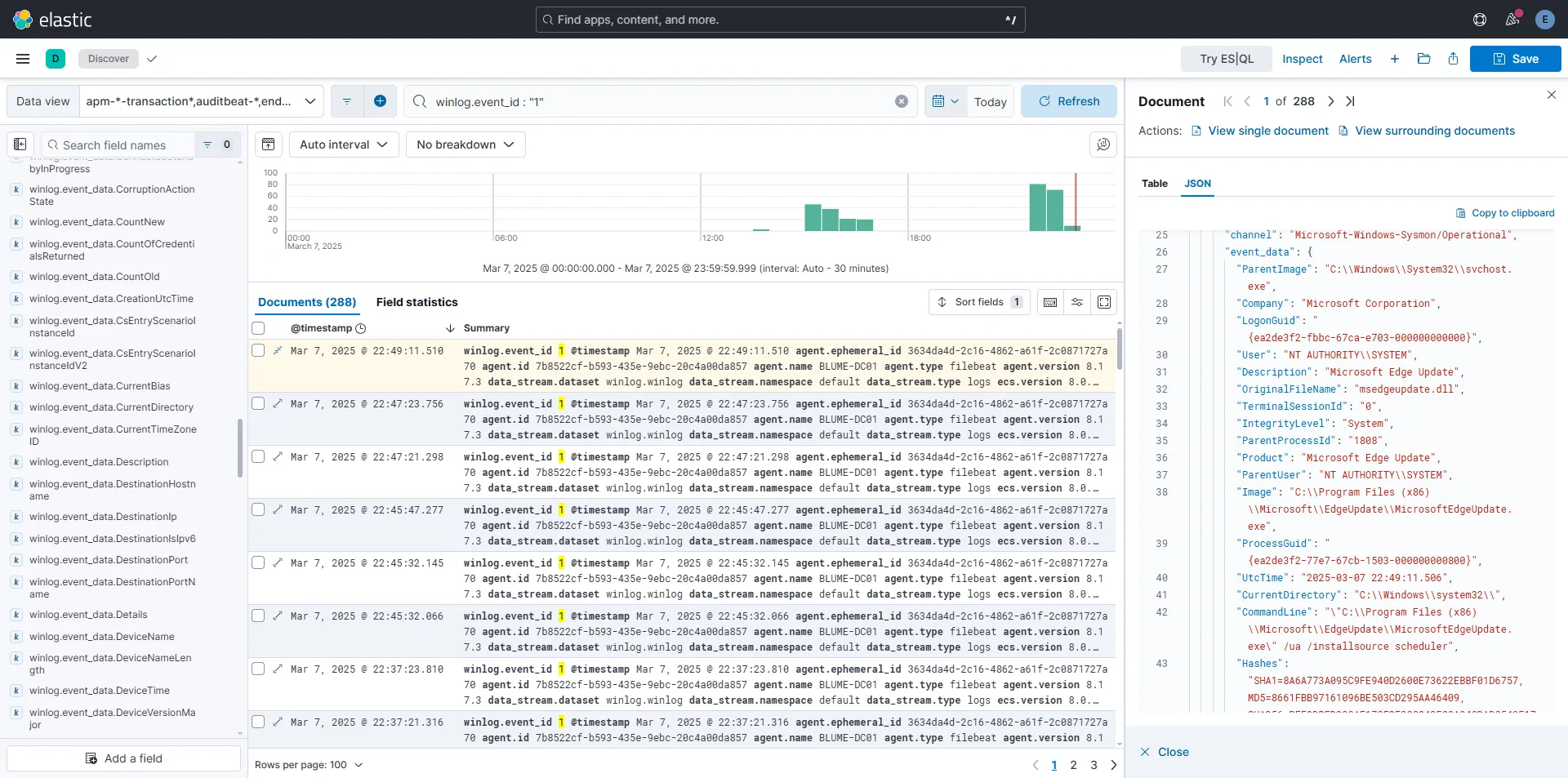Viewport: 1568px width, 778px height.
Task: Go to the last document arrow icon
Action: point(1350,101)
